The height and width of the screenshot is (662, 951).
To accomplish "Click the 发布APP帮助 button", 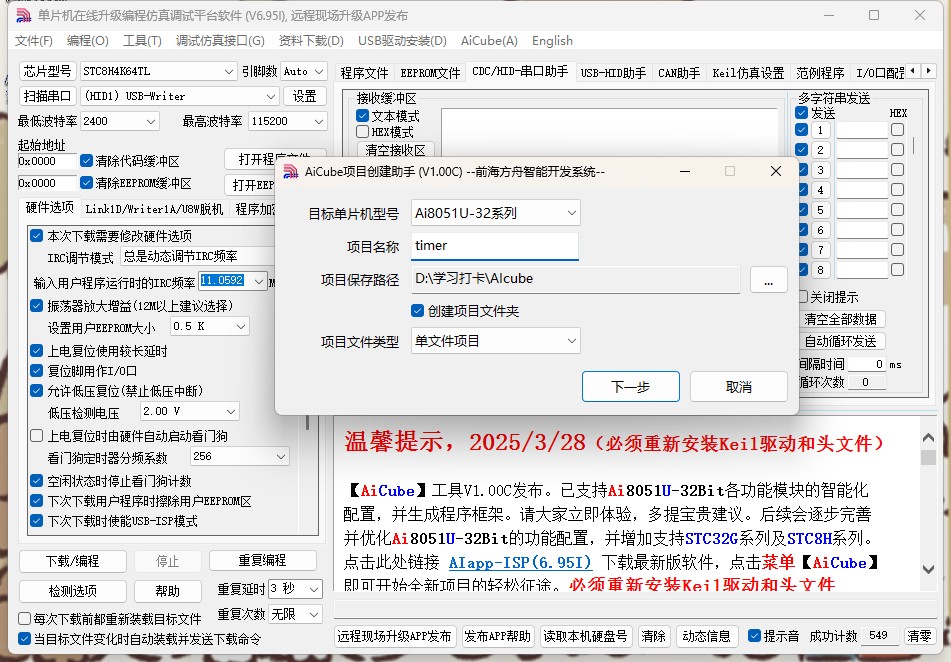I will pyautogui.click(x=497, y=636).
